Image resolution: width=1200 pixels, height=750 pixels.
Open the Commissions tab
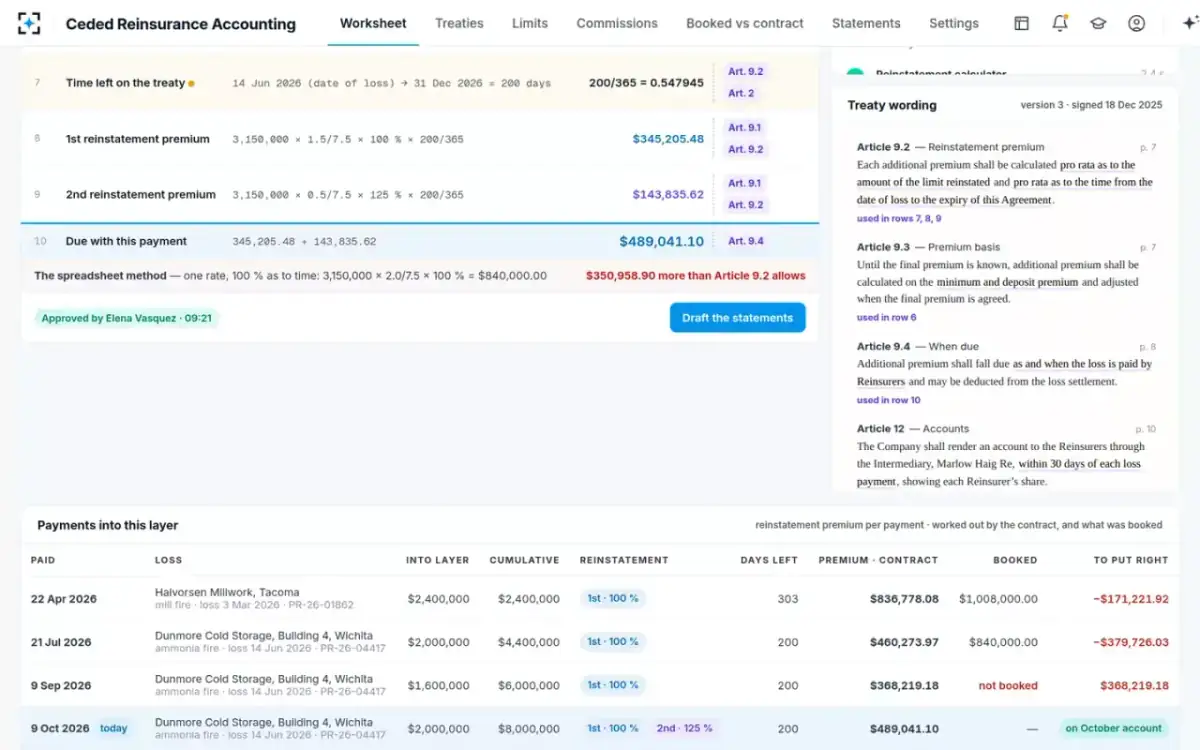click(x=617, y=23)
